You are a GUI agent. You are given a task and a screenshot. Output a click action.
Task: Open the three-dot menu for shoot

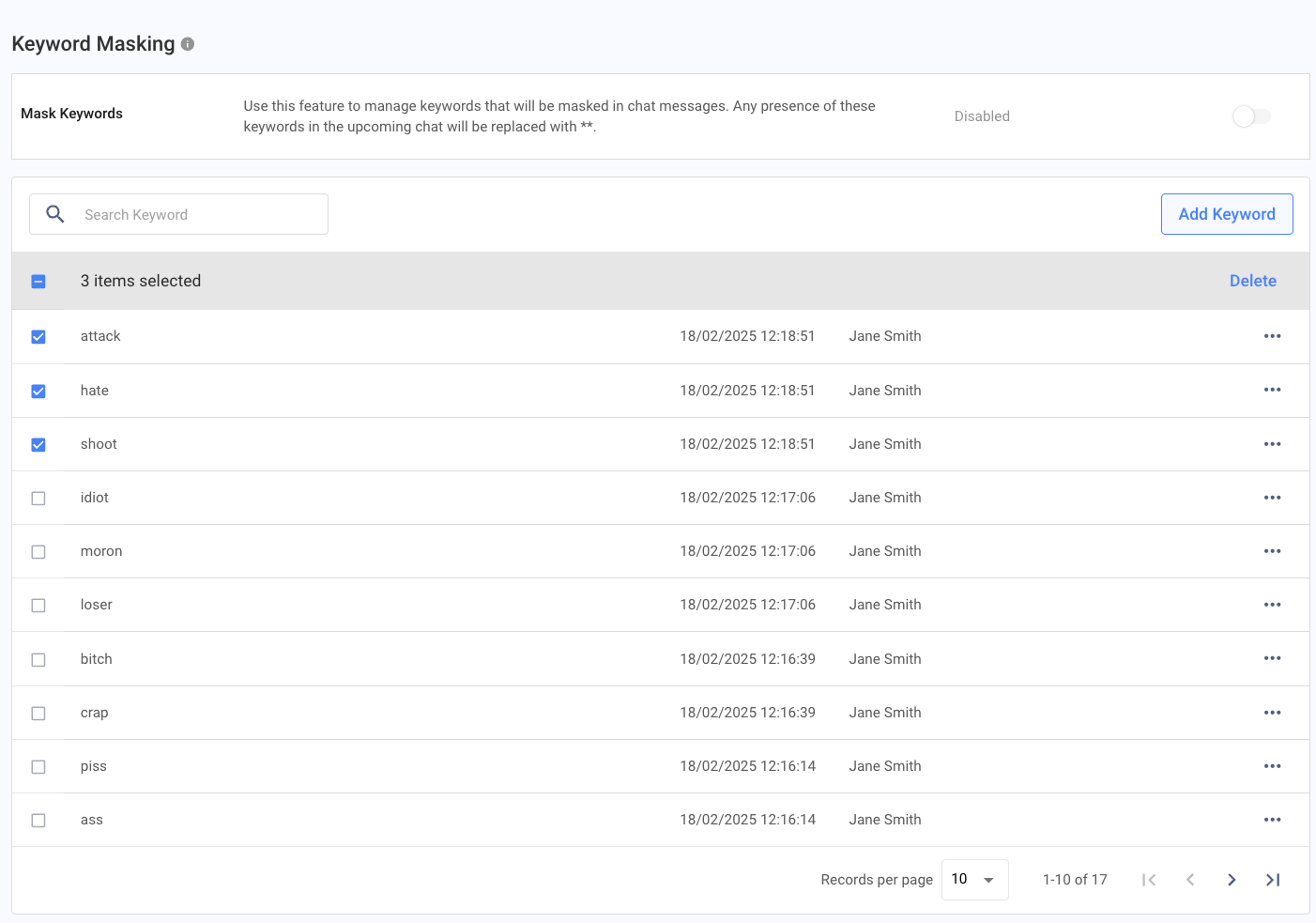pyautogui.click(x=1272, y=444)
